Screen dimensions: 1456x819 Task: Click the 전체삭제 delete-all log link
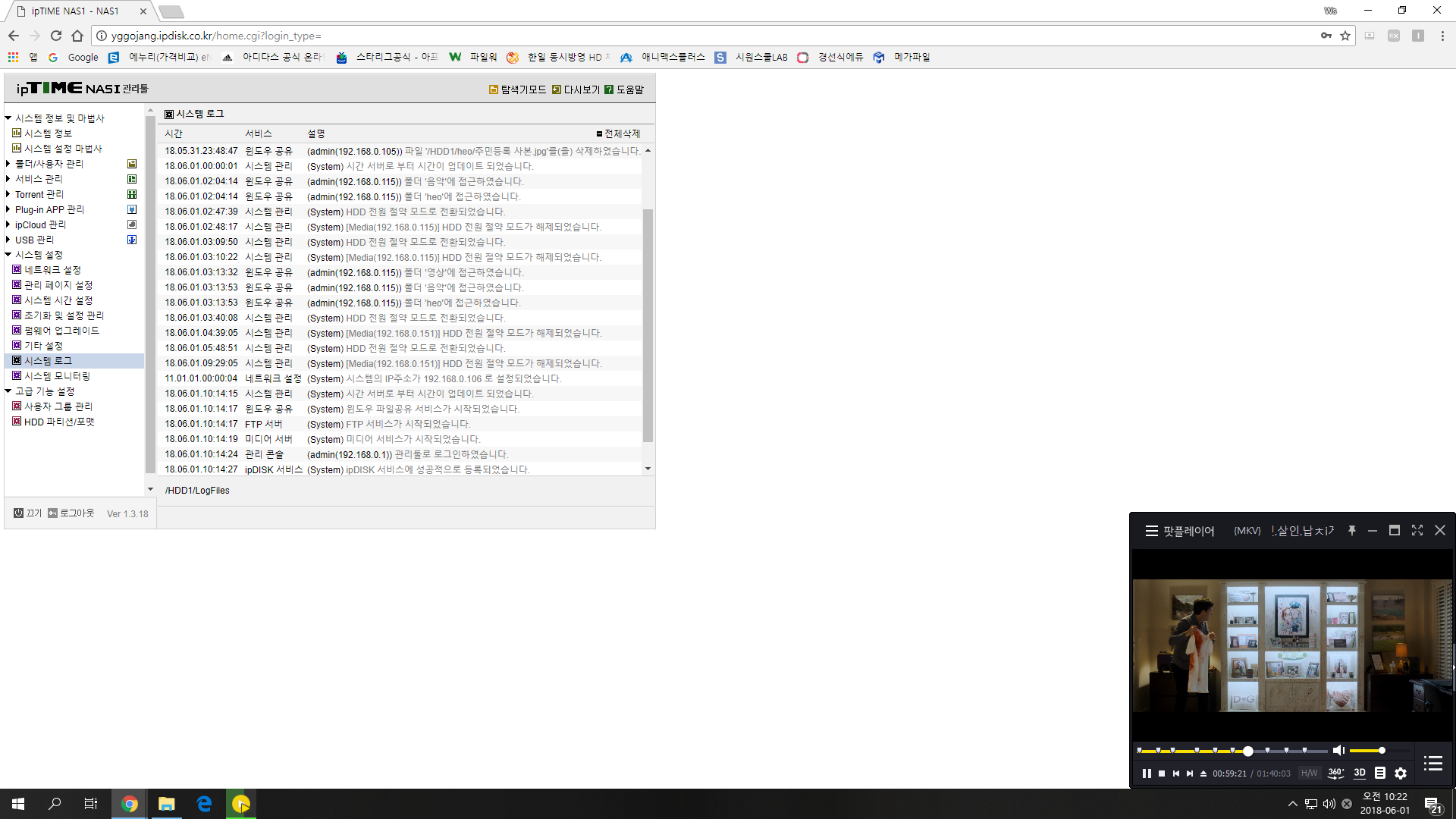tap(618, 133)
